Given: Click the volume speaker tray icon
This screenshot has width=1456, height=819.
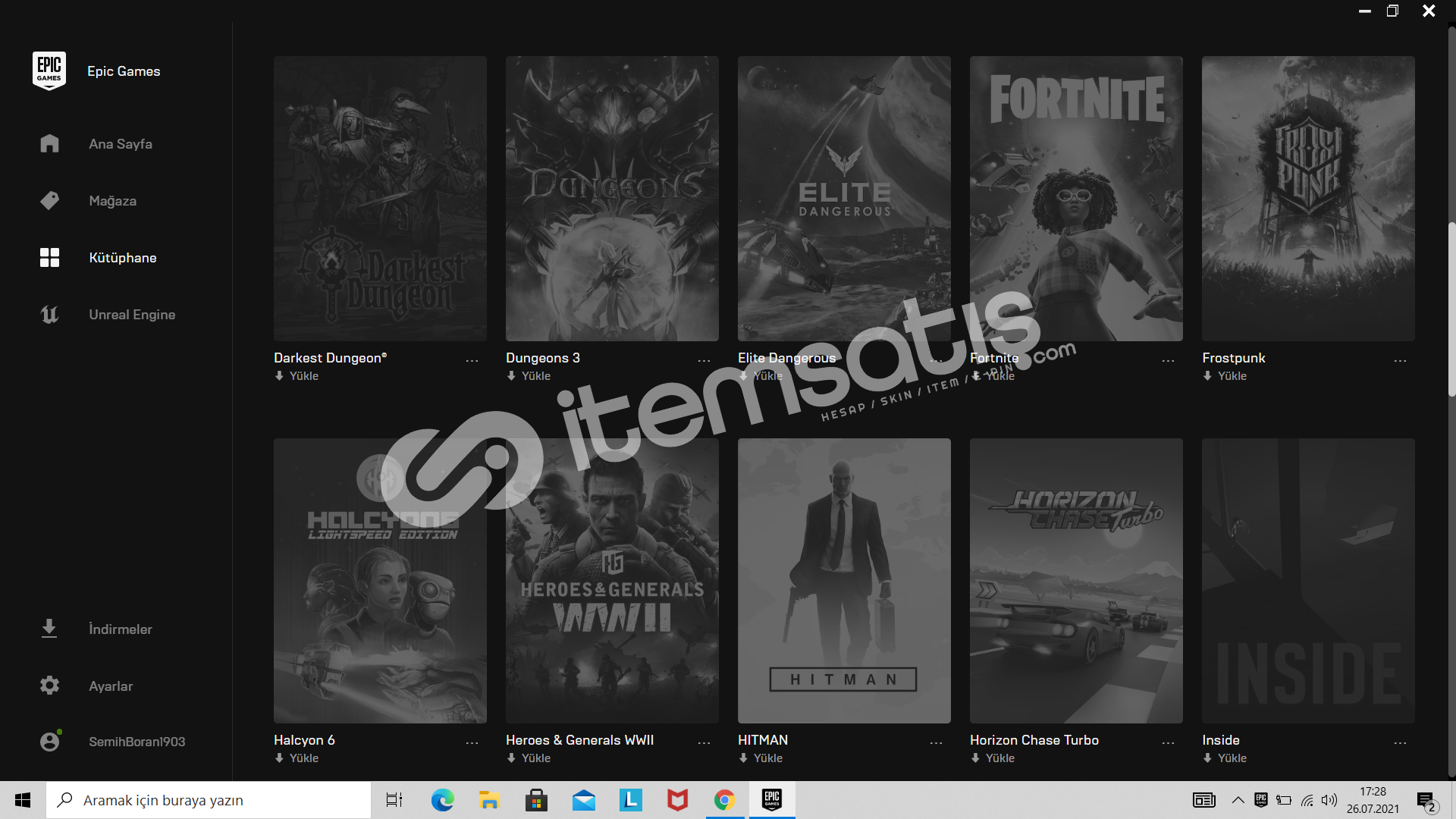Looking at the screenshot, I should pos(1329,800).
